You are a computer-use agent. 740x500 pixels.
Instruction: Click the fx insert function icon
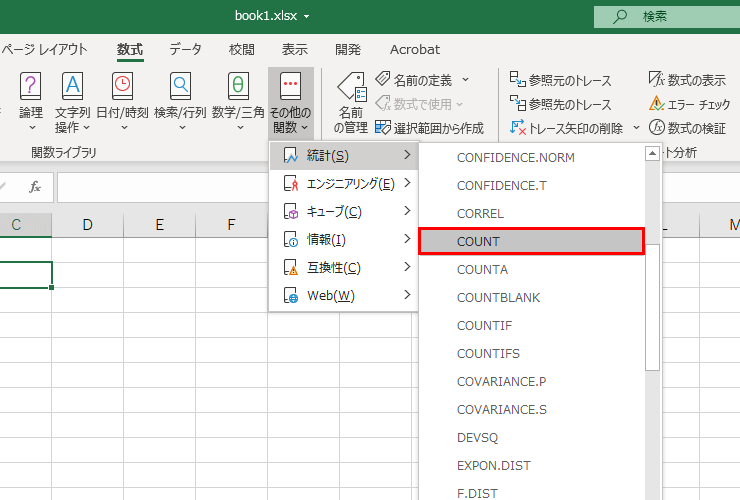click(x=34, y=187)
